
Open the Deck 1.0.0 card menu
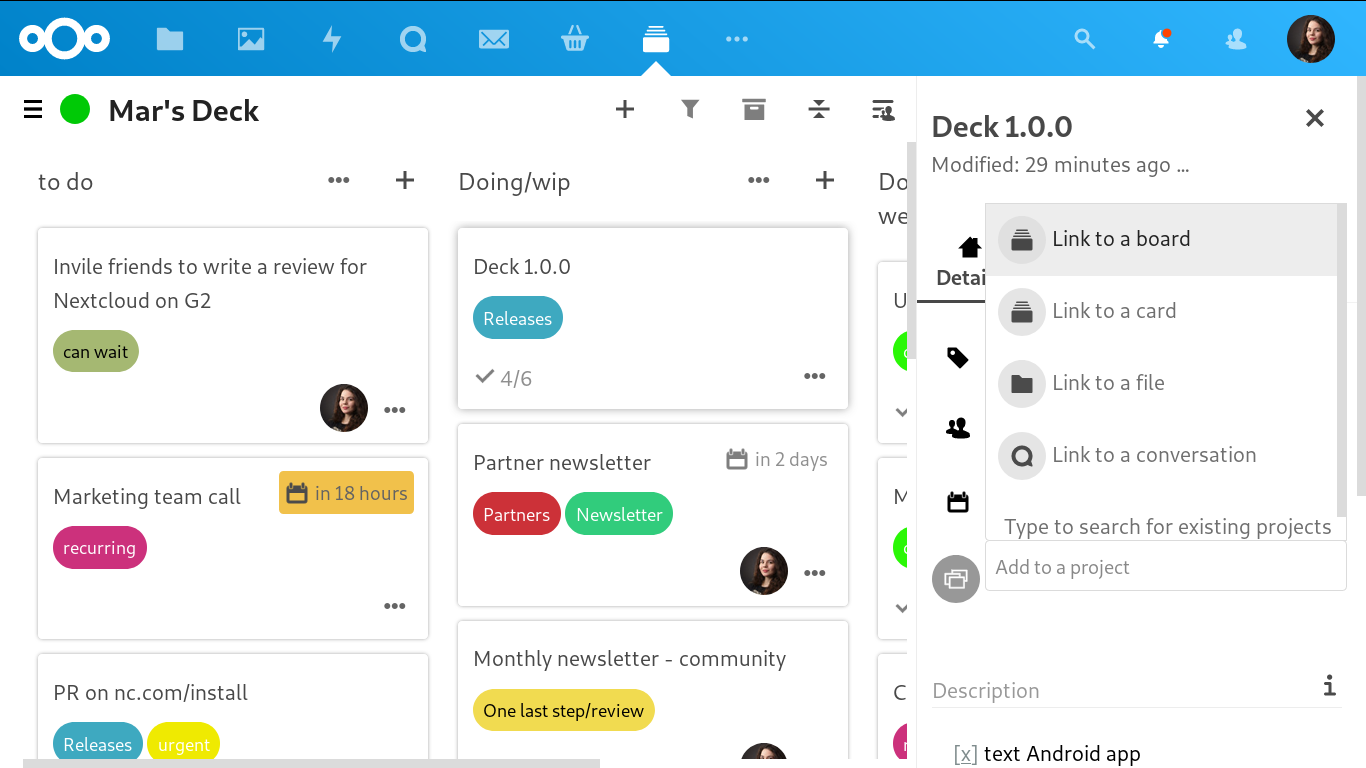(815, 376)
